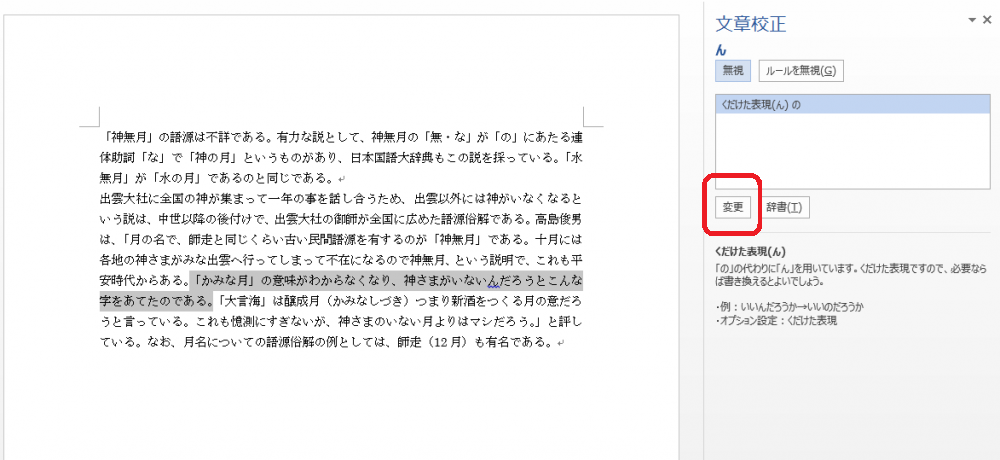Open the proofreading pane options dropdown arrow
The height and width of the screenshot is (460, 1000).
(x=971, y=21)
